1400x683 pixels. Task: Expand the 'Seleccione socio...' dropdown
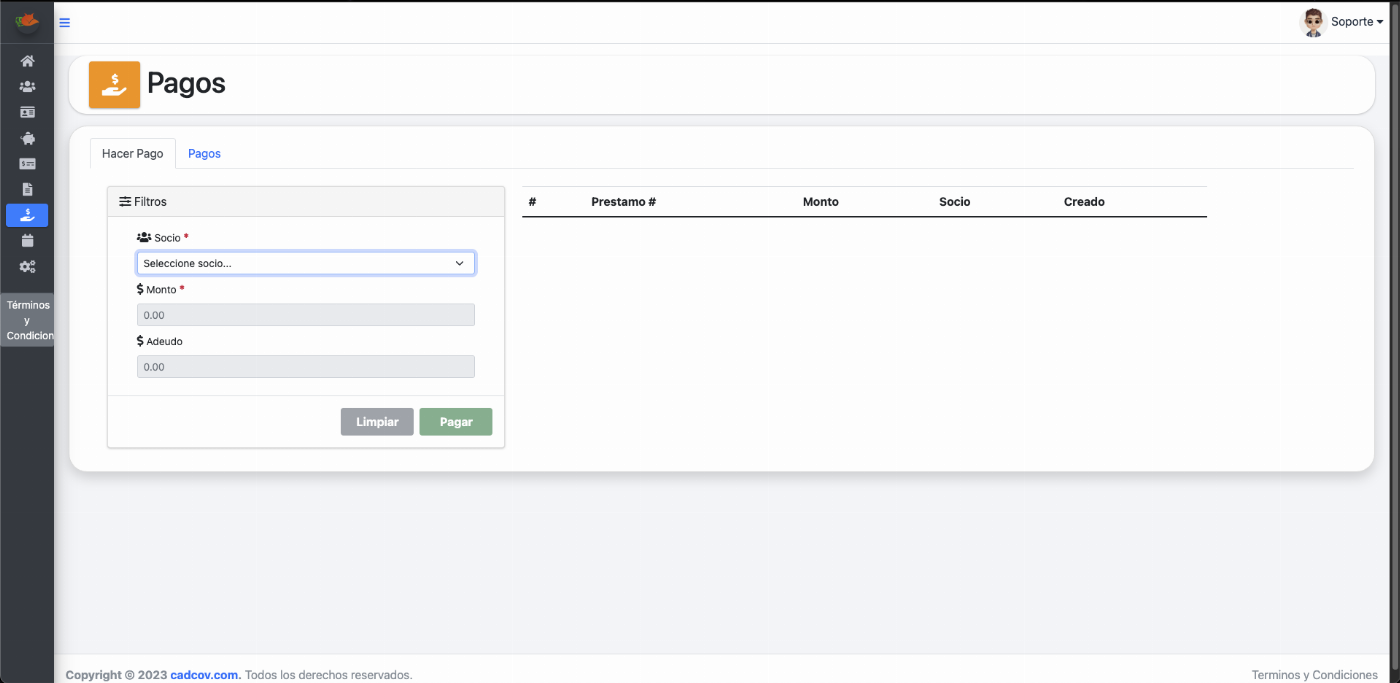pos(305,263)
